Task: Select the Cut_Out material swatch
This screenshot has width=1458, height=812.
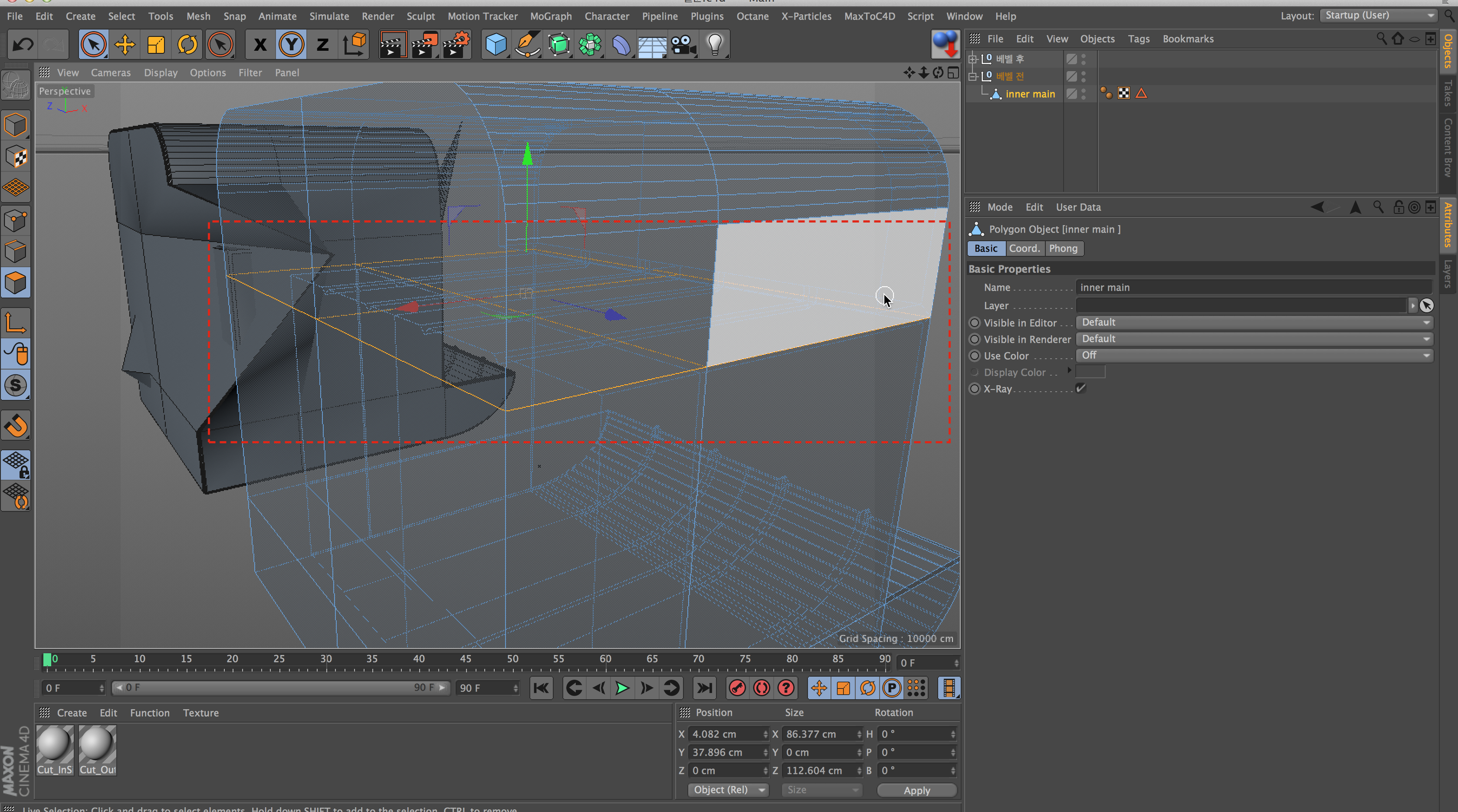Action: click(97, 750)
